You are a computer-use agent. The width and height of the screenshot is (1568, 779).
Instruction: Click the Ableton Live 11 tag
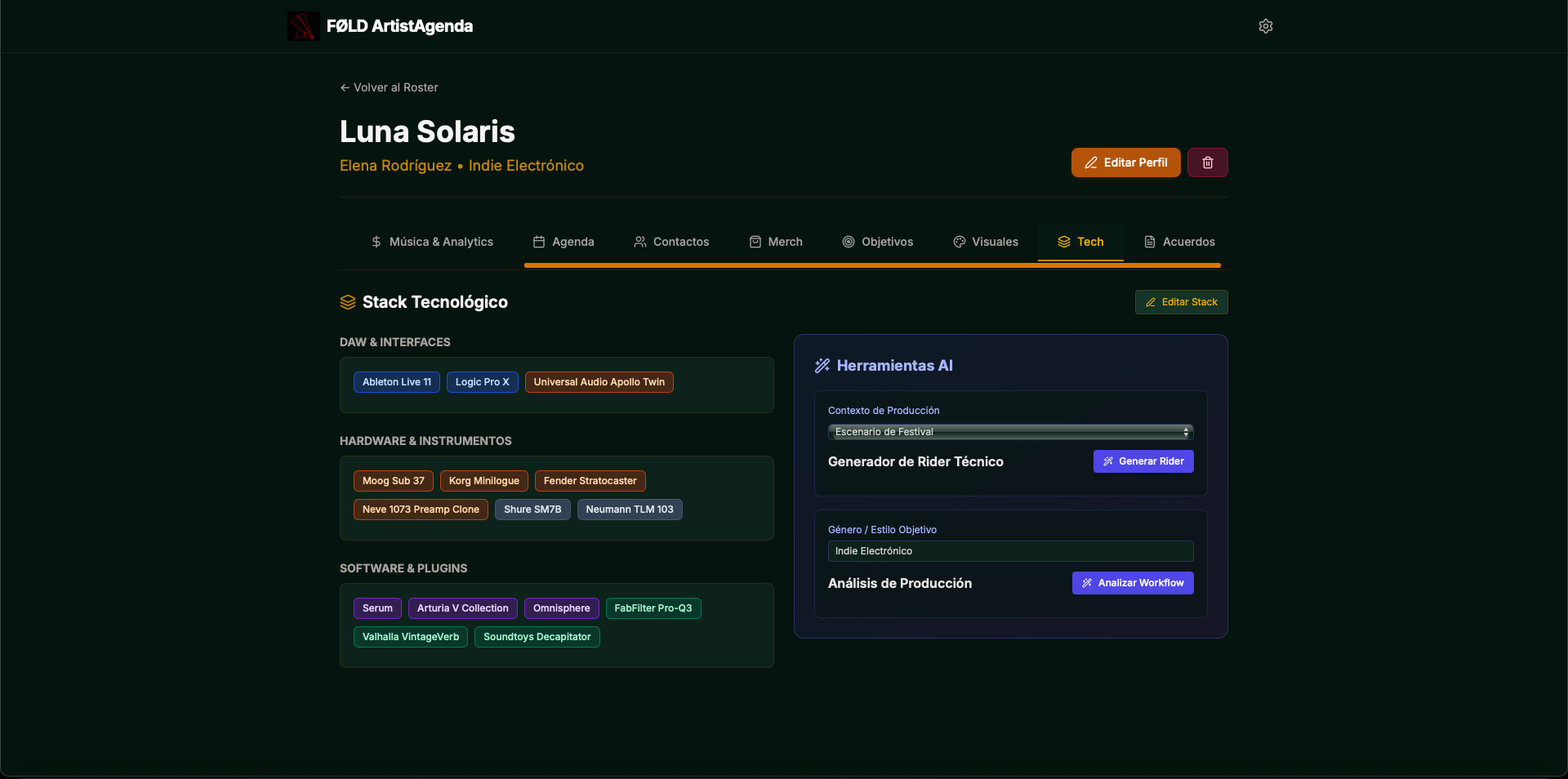tap(397, 382)
